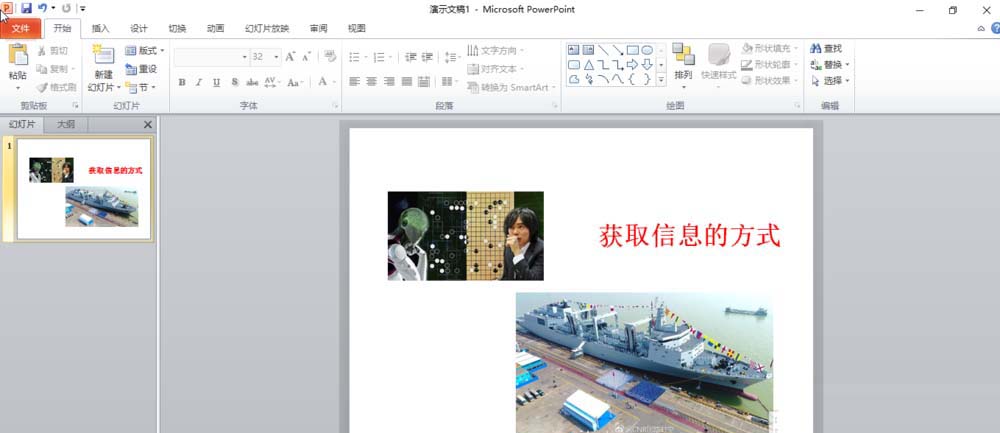The image size is (1000, 433).
Task: Click the Text Direction (文字方向) button
Action: point(496,50)
